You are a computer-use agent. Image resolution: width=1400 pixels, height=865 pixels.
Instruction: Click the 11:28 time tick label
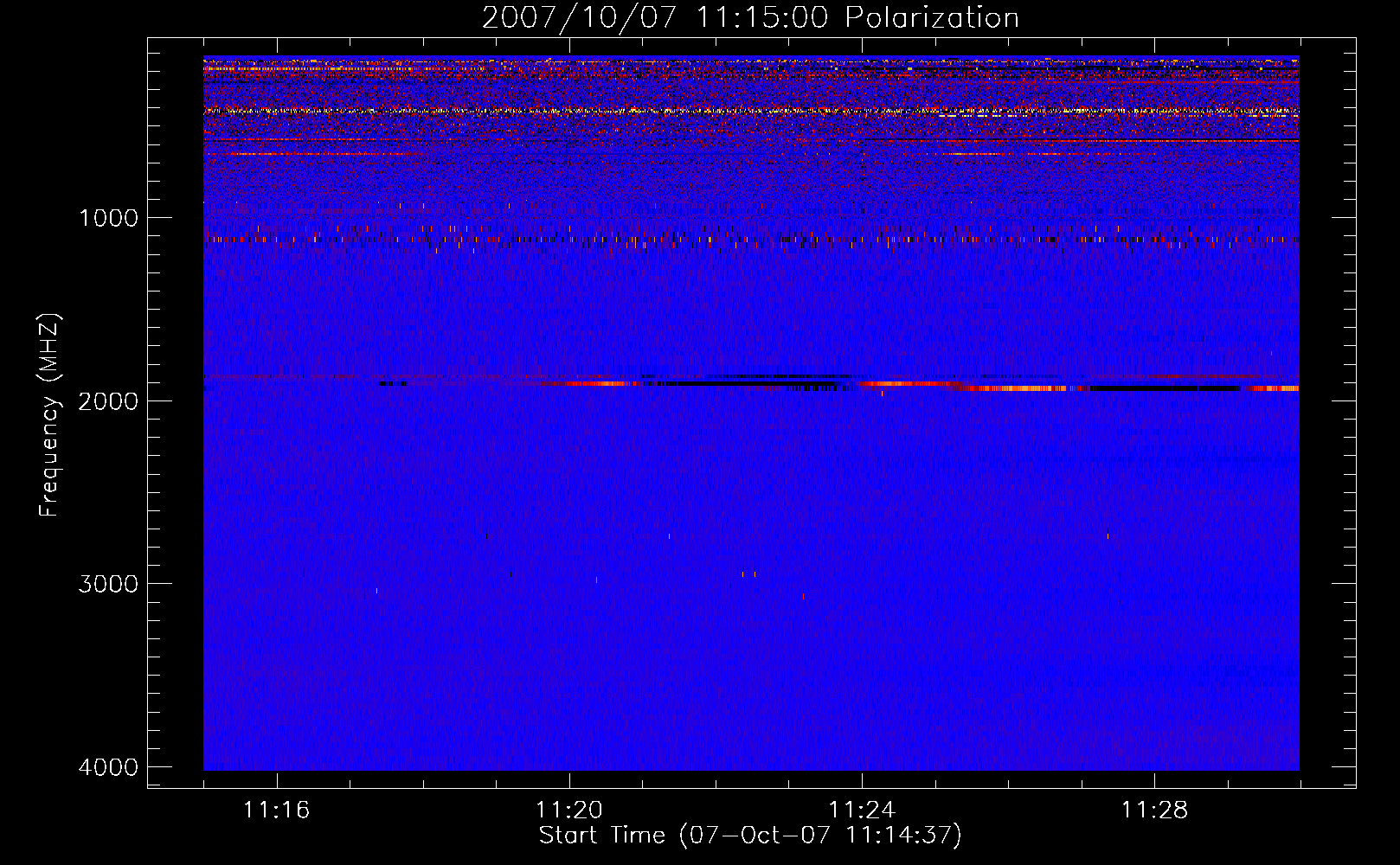pyautogui.click(x=1154, y=811)
